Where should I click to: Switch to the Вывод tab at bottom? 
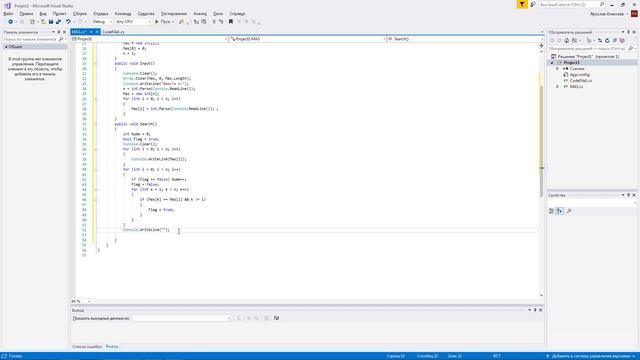pyautogui.click(x=111, y=347)
